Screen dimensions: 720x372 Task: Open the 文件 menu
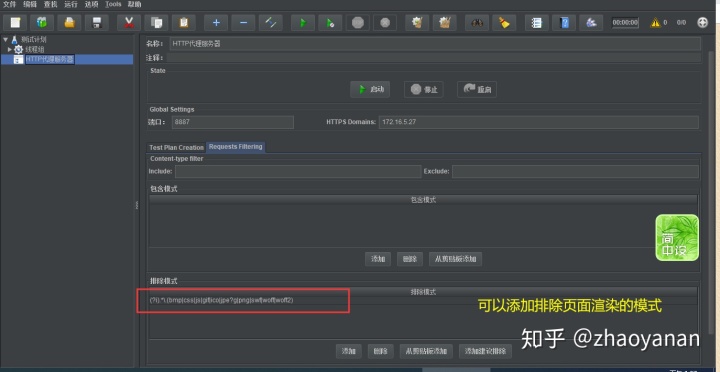(x=9, y=4)
